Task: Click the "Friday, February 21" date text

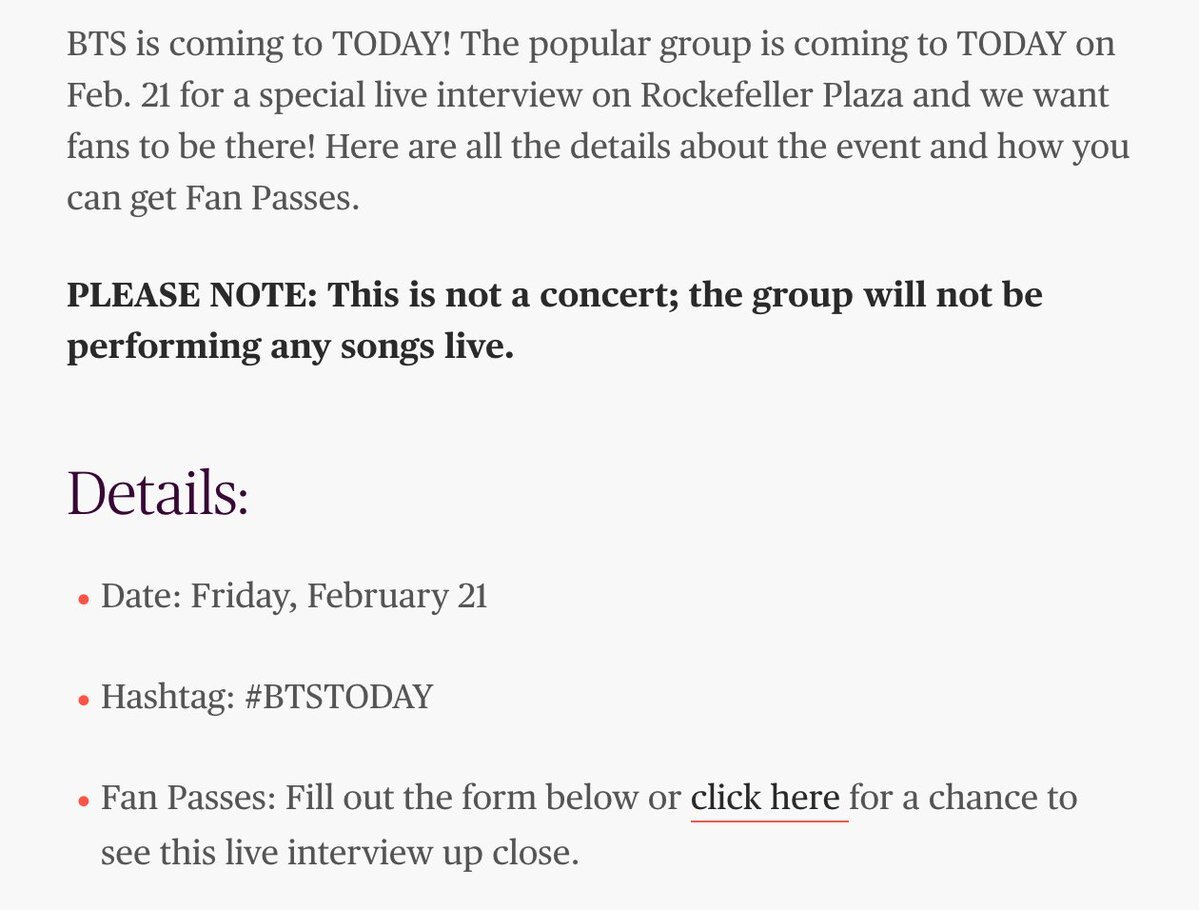Action: pyautogui.click(x=339, y=596)
